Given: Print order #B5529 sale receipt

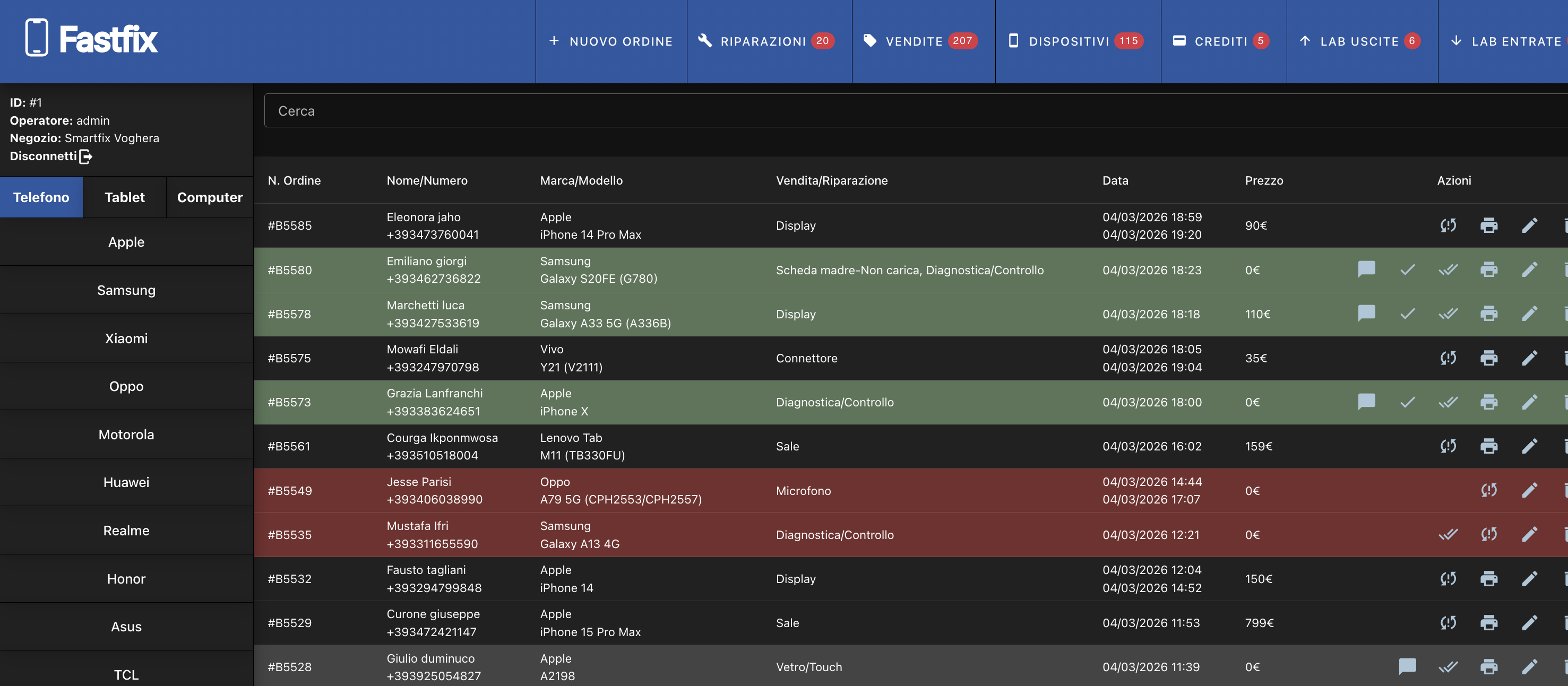Looking at the screenshot, I should [1488, 623].
